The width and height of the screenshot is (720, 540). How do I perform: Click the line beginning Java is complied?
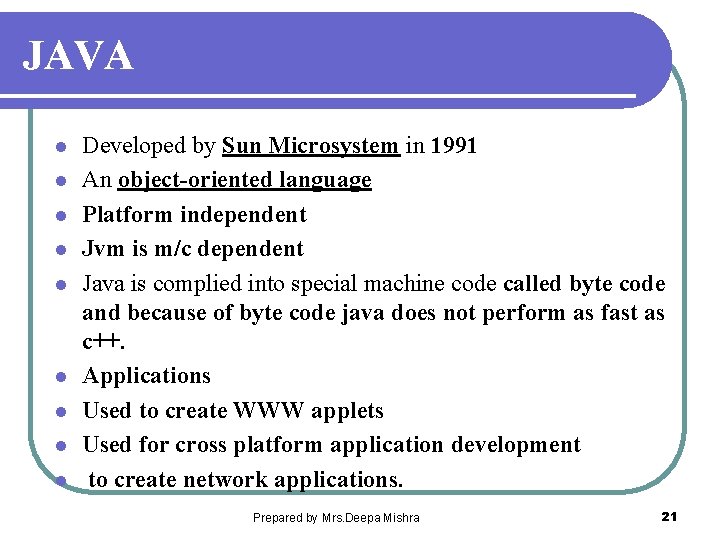point(374,283)
